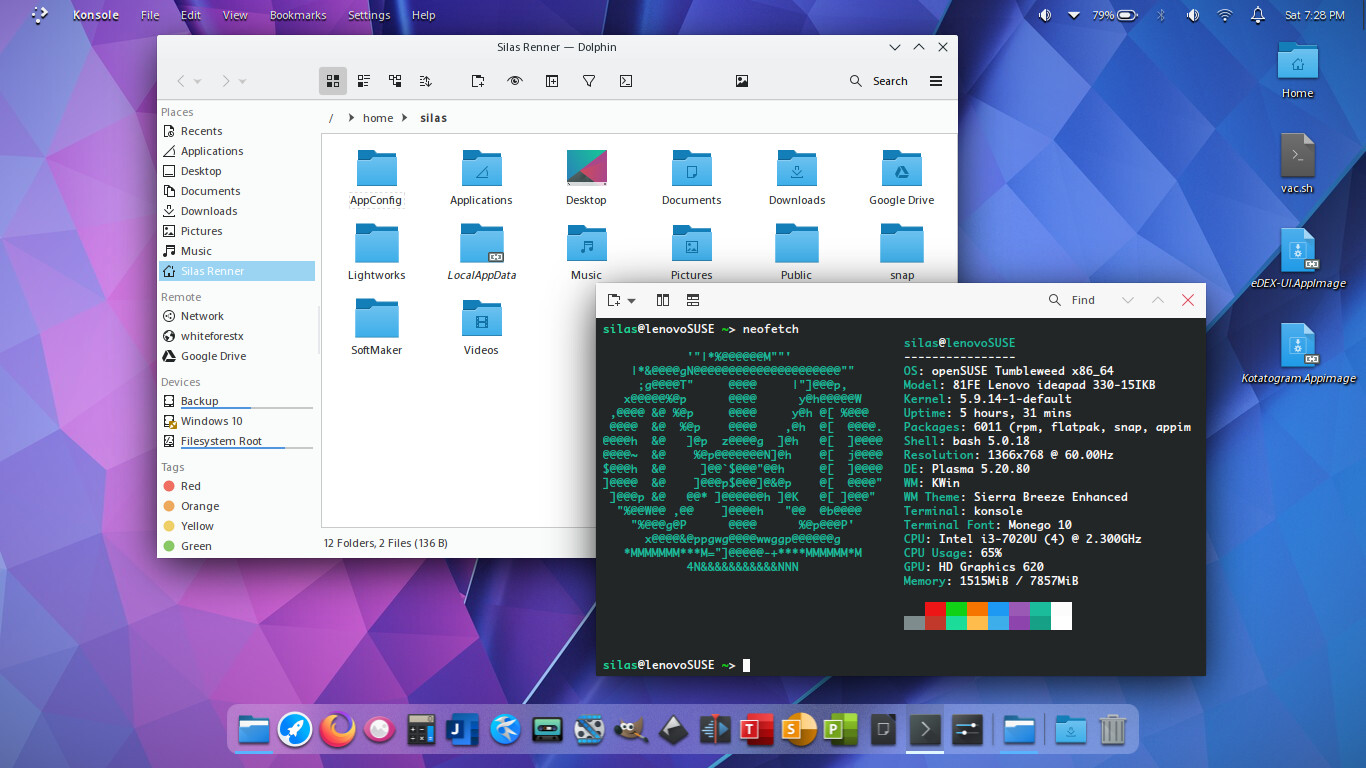Click the Search button in Dolphin
Viewport: 1366px width, 768px height.
[x=878, y=81]
